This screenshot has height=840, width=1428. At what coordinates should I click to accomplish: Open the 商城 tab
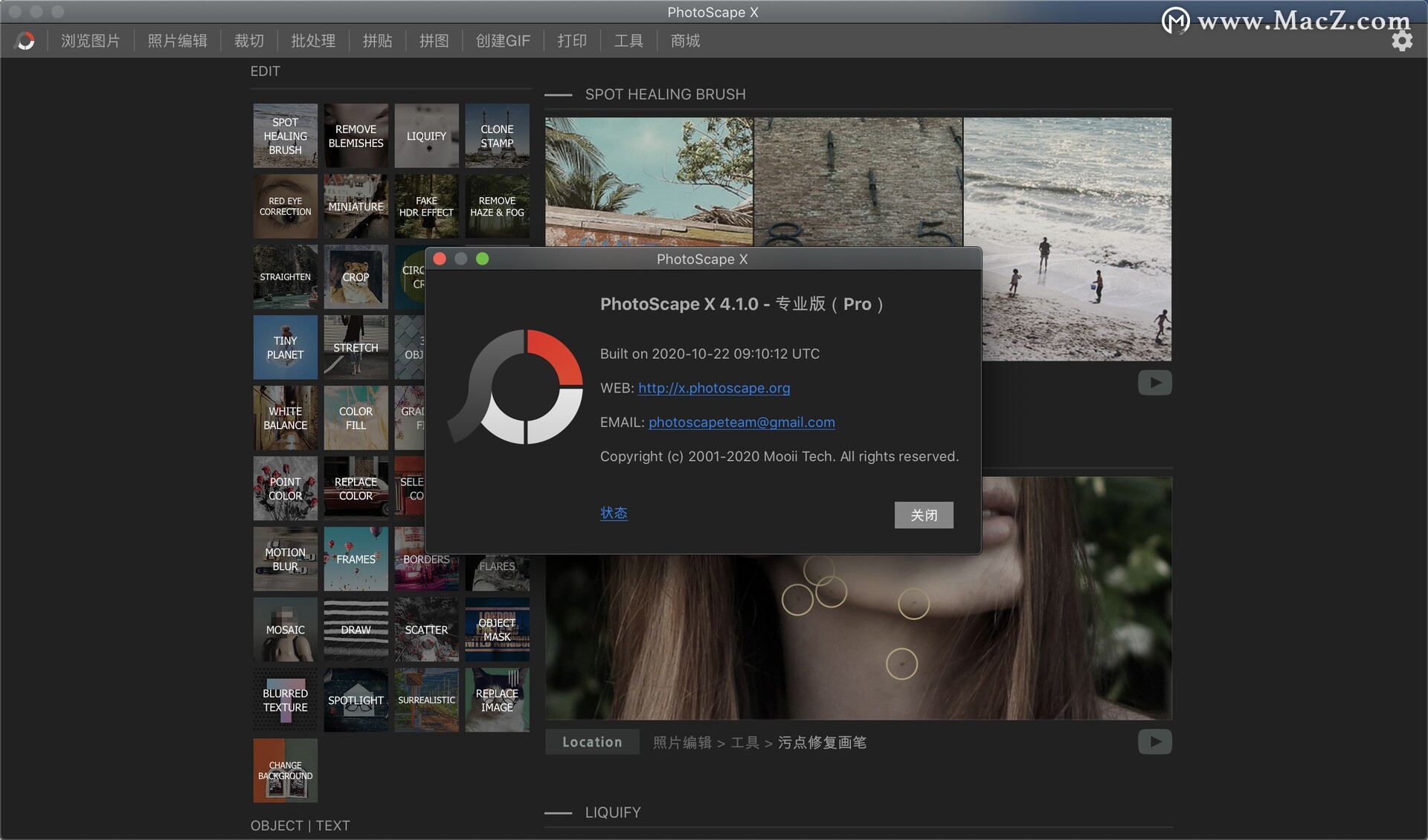pyautogui.click(x=685, y=41)
